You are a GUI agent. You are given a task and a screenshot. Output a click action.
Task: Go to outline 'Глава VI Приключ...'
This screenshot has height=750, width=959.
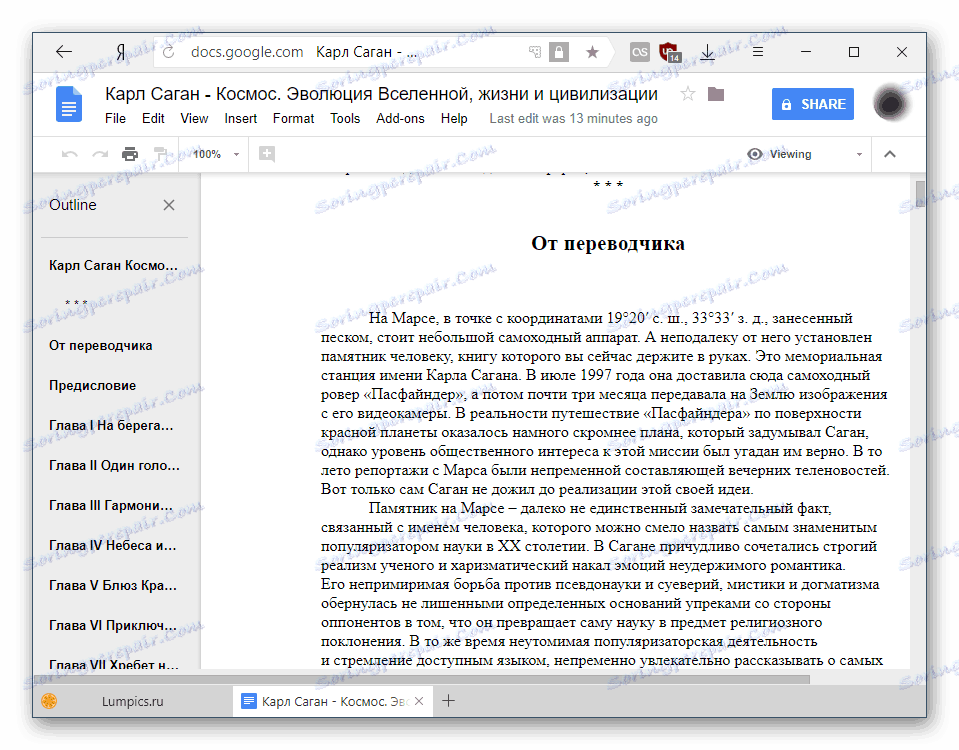[113, 626]
